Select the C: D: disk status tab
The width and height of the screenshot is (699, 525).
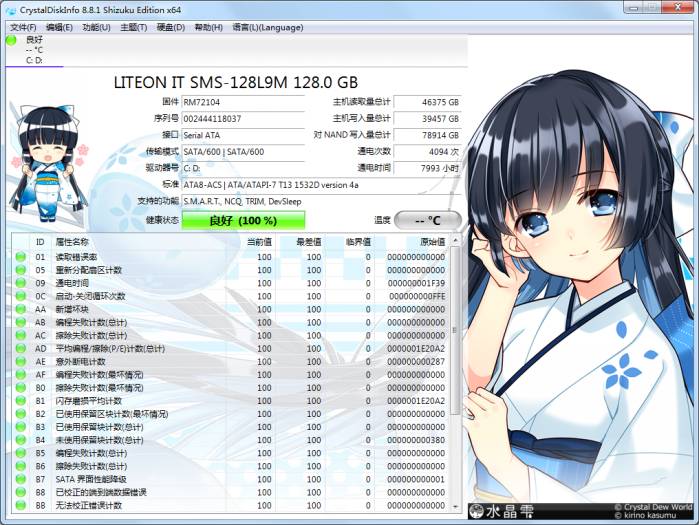34,50
